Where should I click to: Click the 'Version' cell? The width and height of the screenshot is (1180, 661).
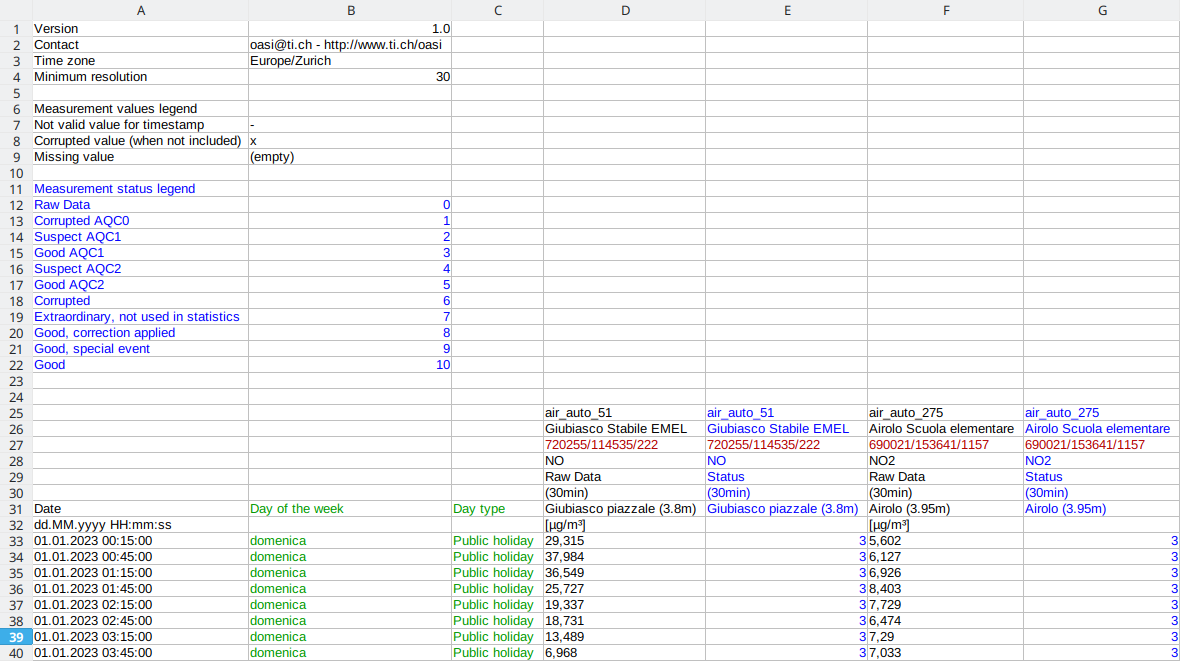coord(140,29)
